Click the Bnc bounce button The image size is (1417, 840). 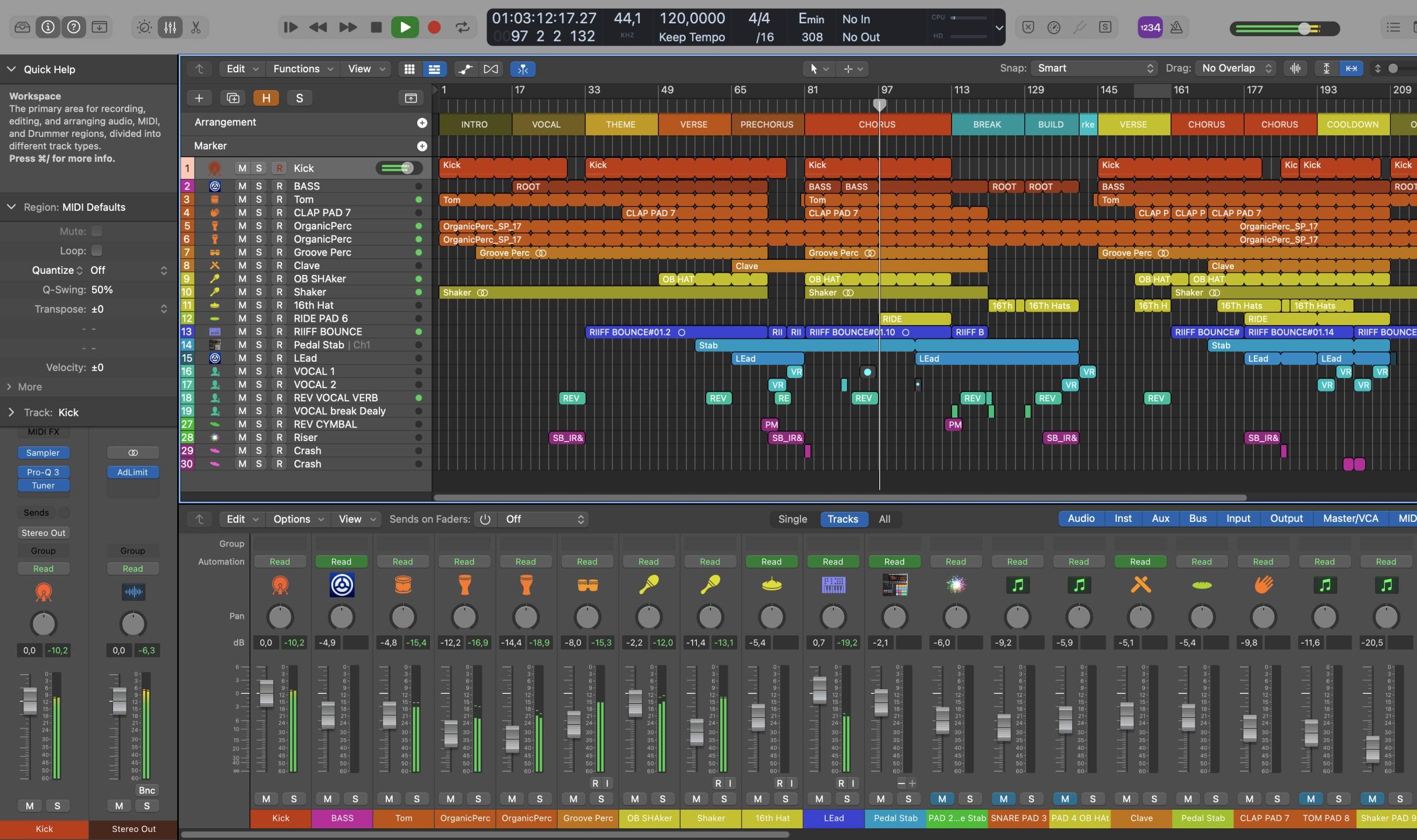147,790
